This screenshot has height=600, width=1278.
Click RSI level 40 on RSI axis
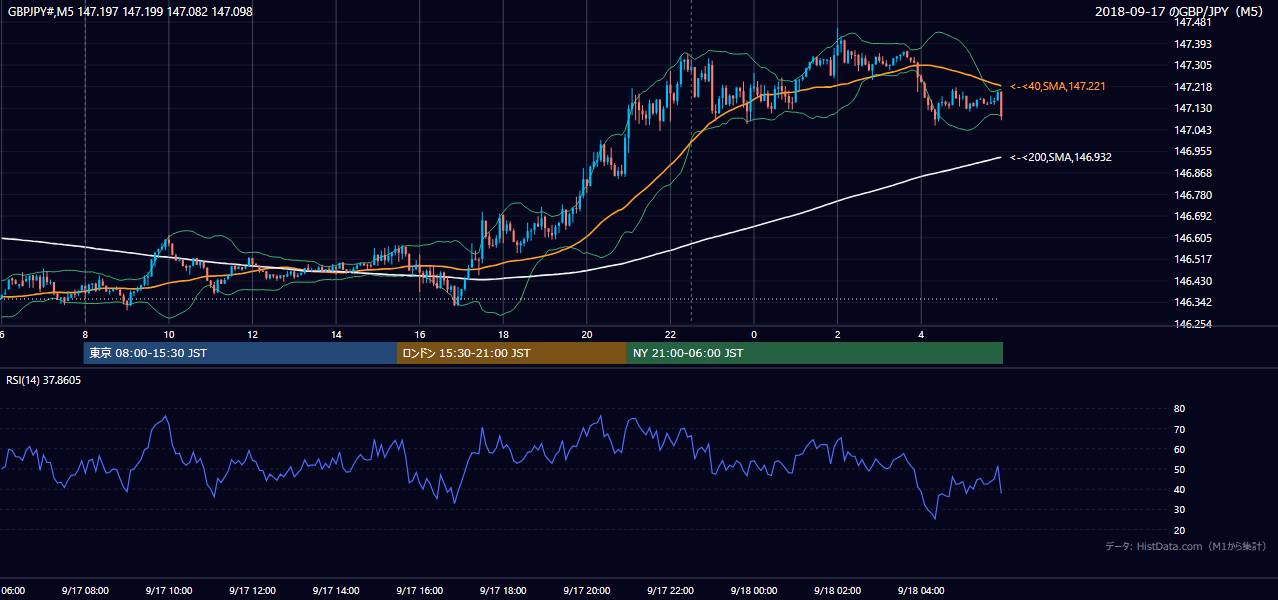pyautogui.click(x=1179, y=489)
